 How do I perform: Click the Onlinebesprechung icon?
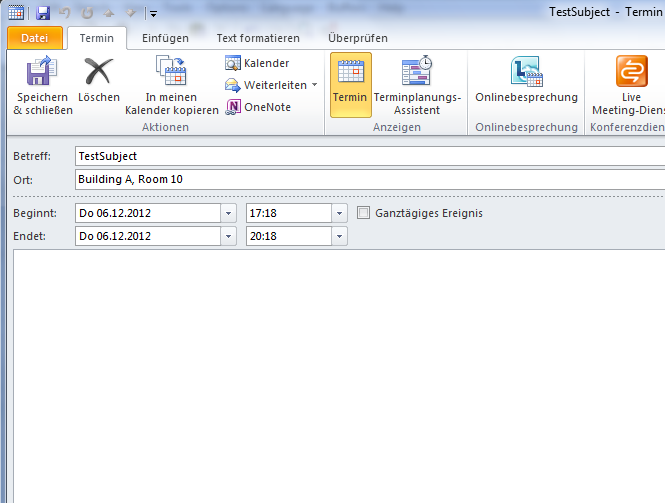526,73
